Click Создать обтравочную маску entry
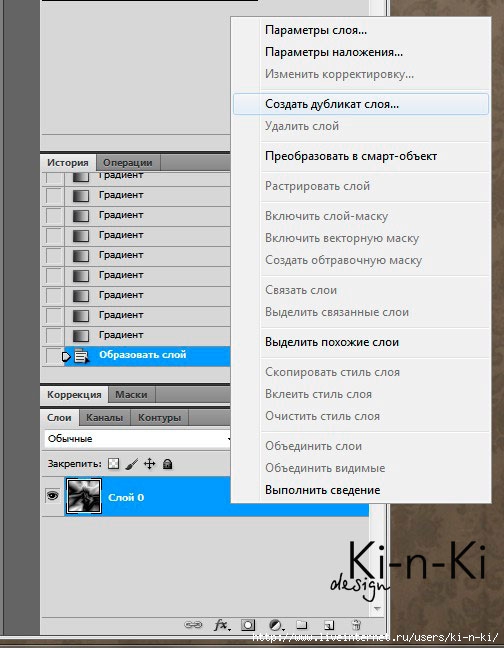 361,260
